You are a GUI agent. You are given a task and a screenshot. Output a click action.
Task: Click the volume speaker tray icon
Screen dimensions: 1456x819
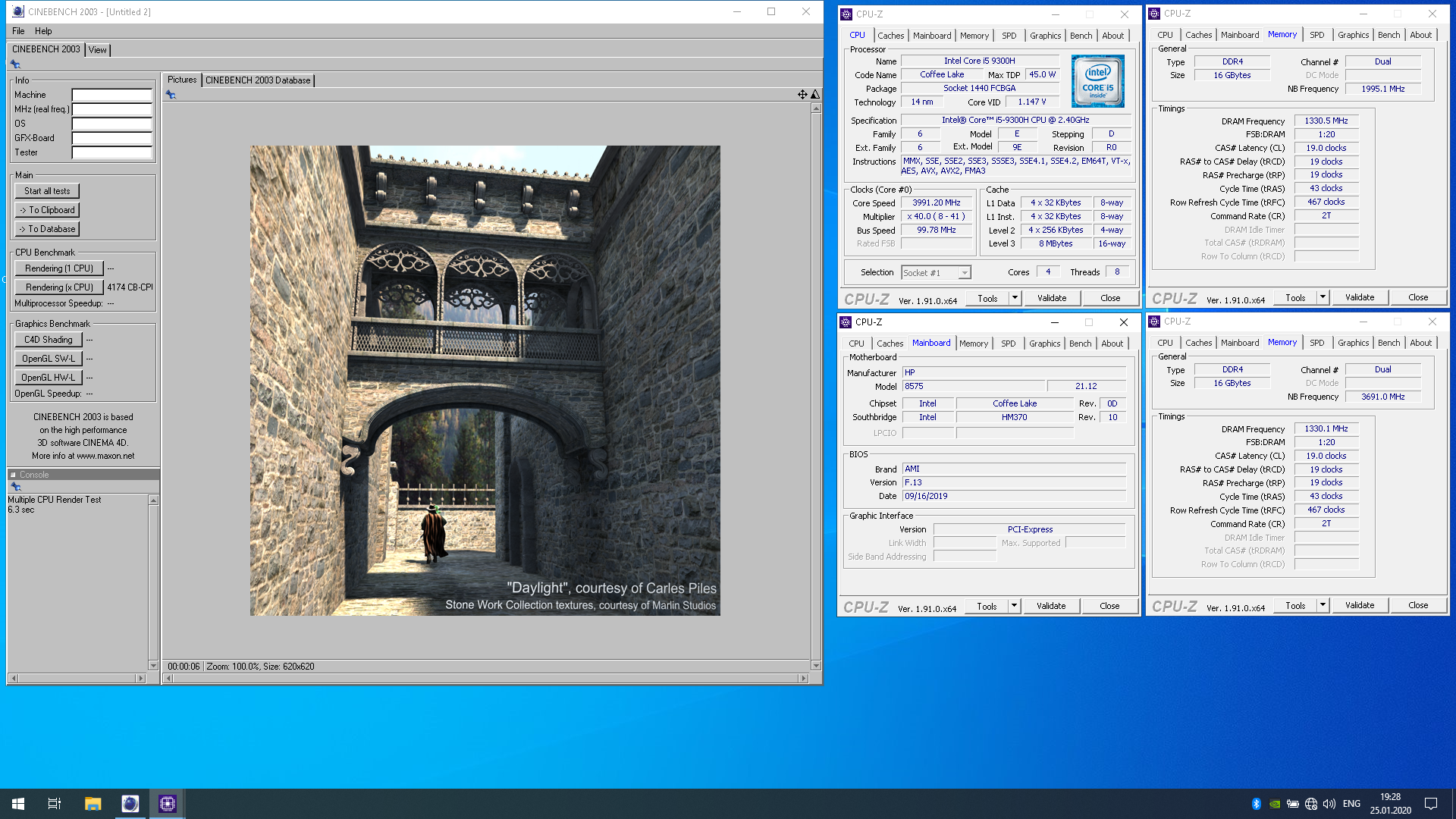click(1329, 804)
